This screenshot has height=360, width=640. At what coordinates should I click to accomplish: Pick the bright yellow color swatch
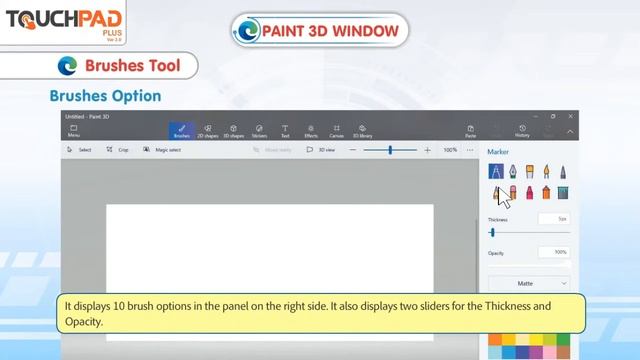tap(536, 339)
